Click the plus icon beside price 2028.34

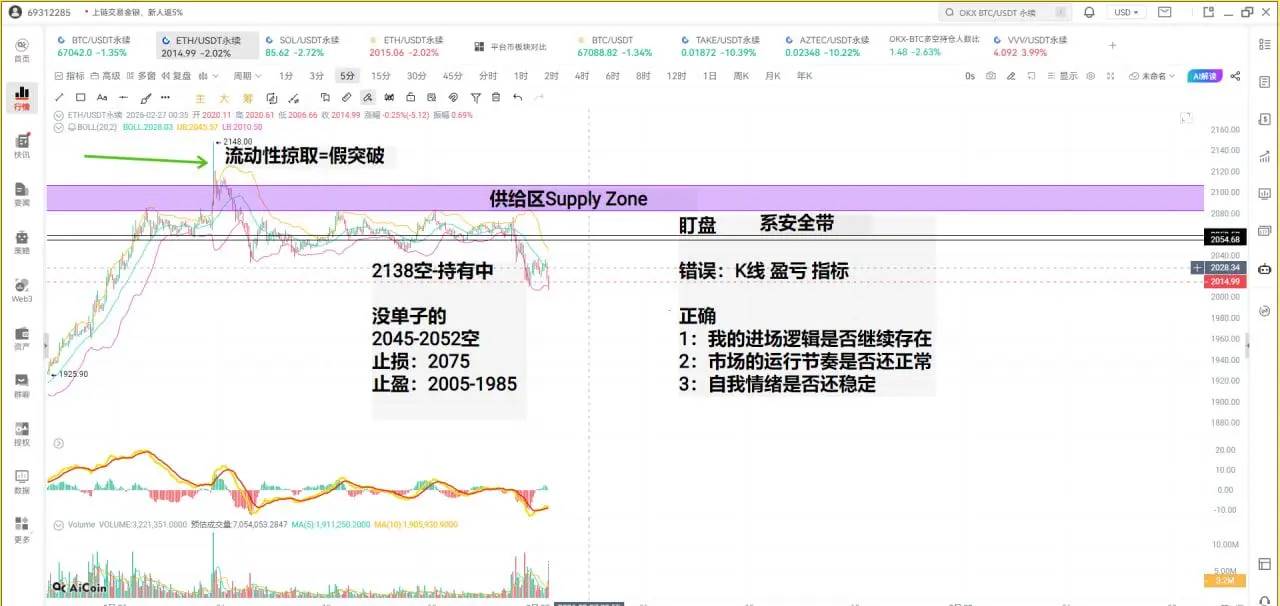pyautogui.click(x=1197, y=268)
